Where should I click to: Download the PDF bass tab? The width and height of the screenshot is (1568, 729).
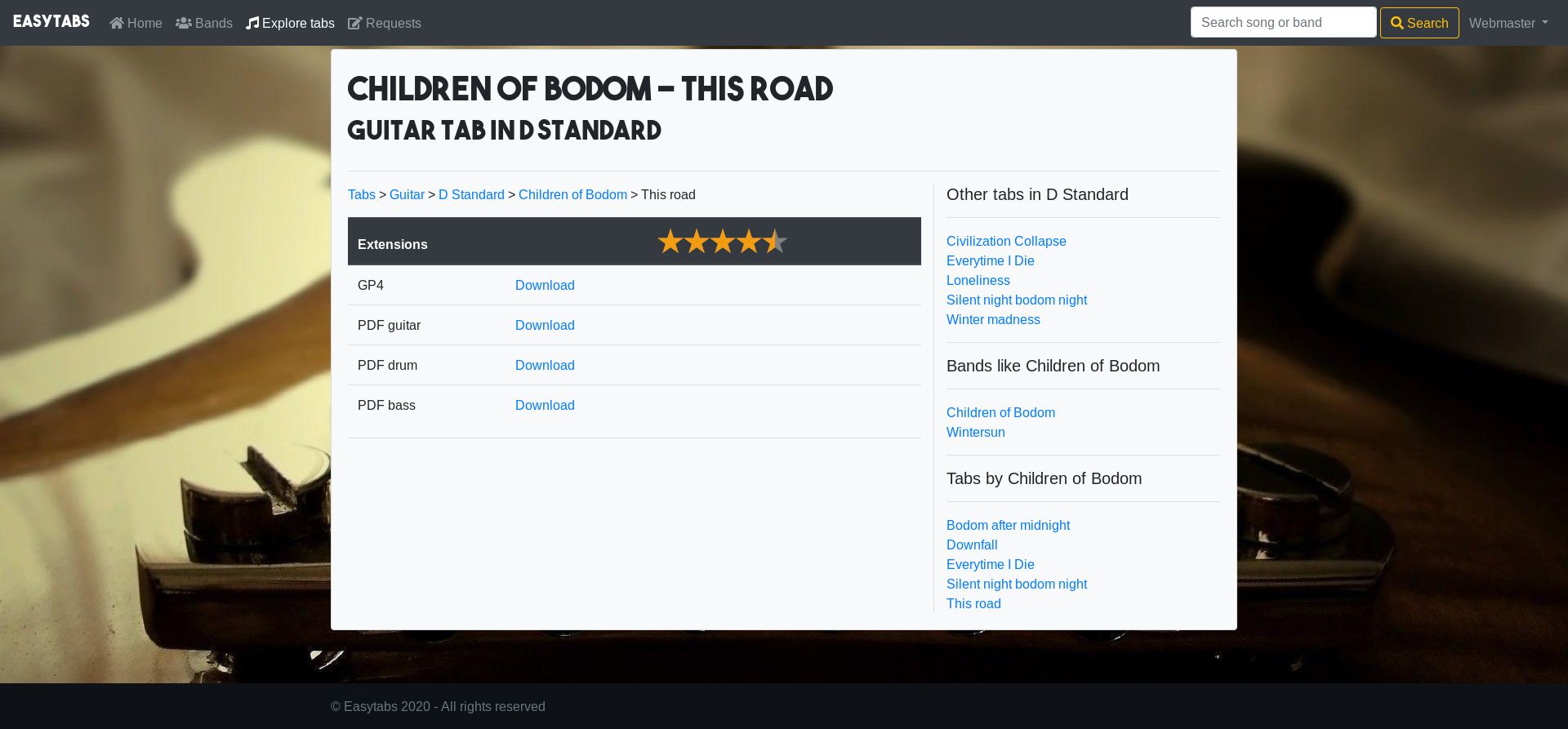point(545,405)
